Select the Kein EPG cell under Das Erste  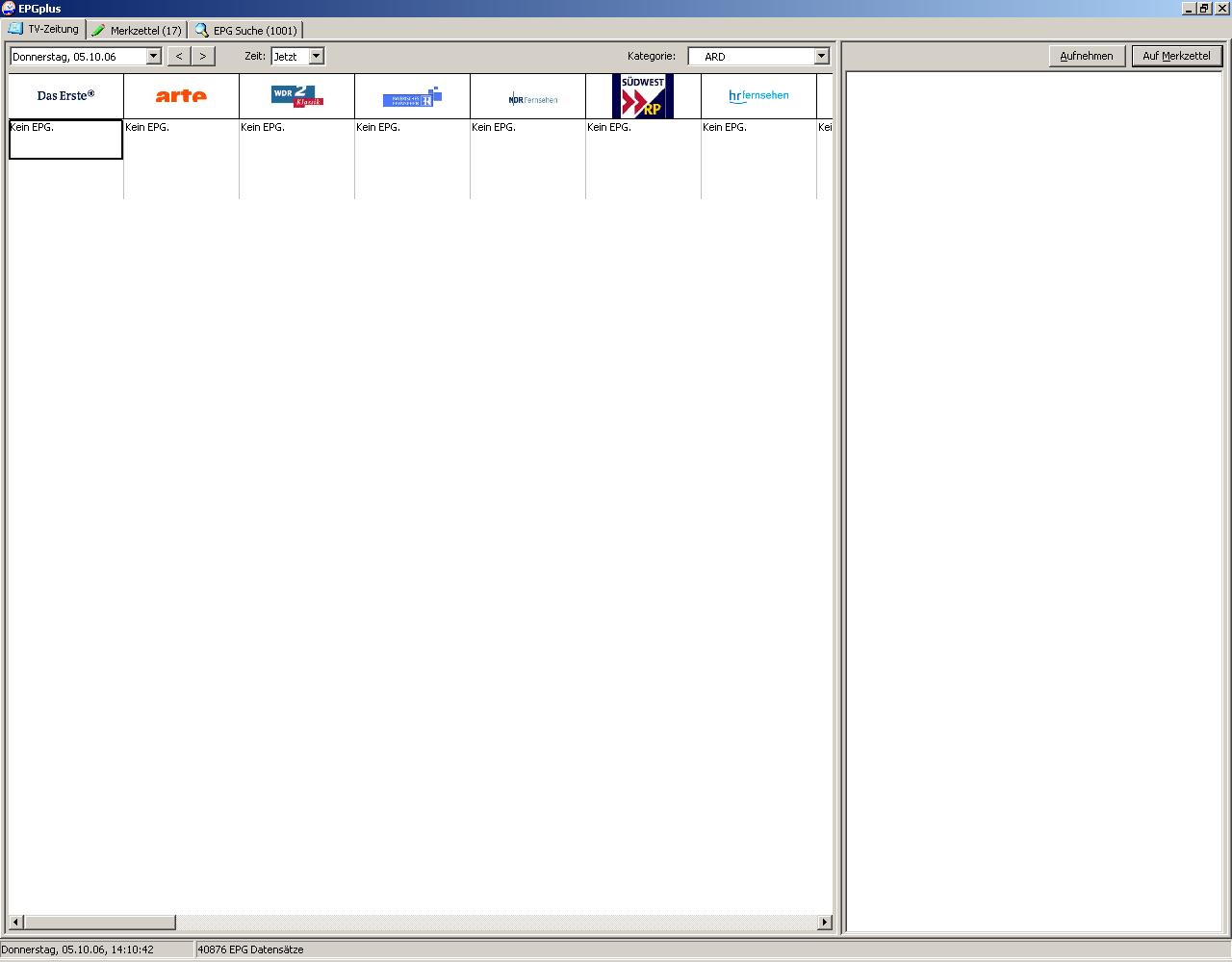pyautogui.click(x=65, y=139)
